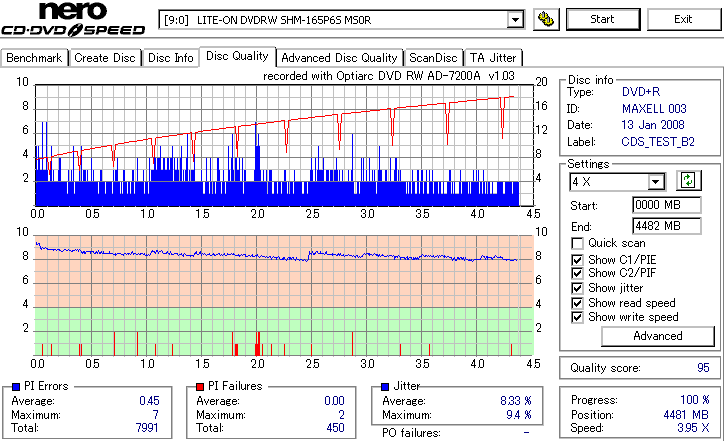Toggle the Show C1/PIE checkbox
The width and height of the screenshot is (724, 441).
577,260
